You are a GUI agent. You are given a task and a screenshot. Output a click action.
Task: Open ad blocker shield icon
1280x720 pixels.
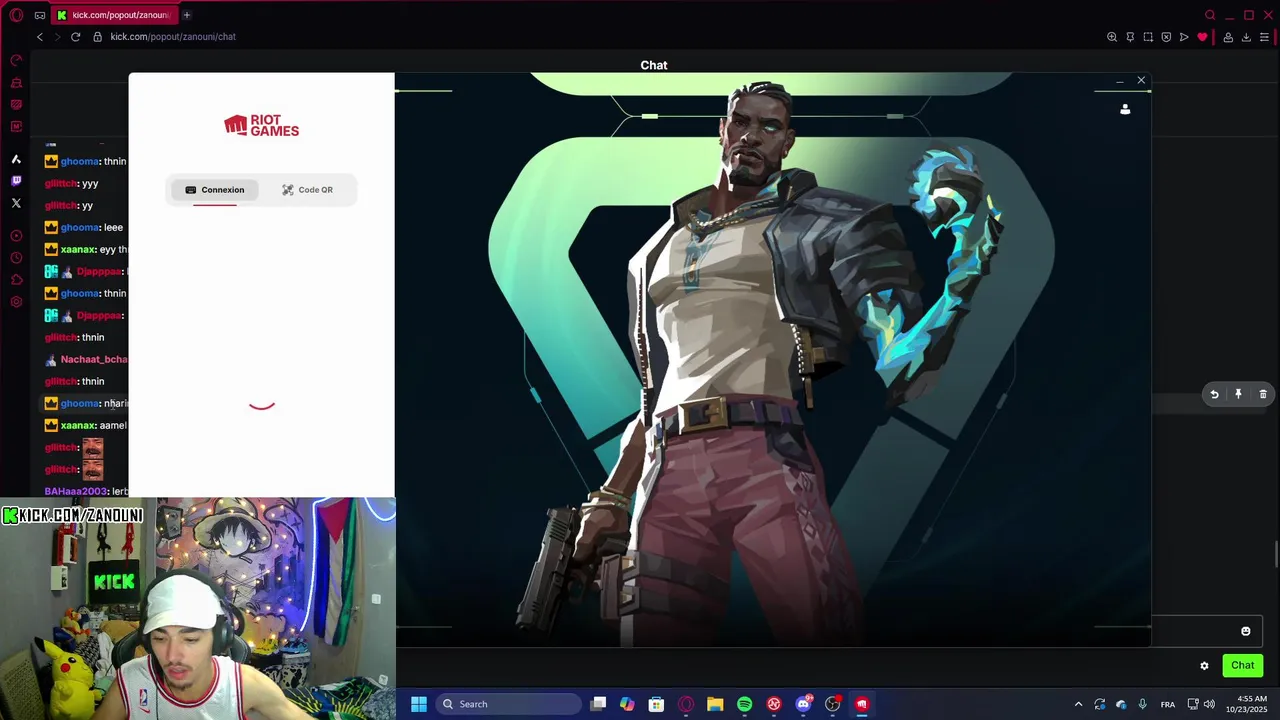[x=1166, y=37]
